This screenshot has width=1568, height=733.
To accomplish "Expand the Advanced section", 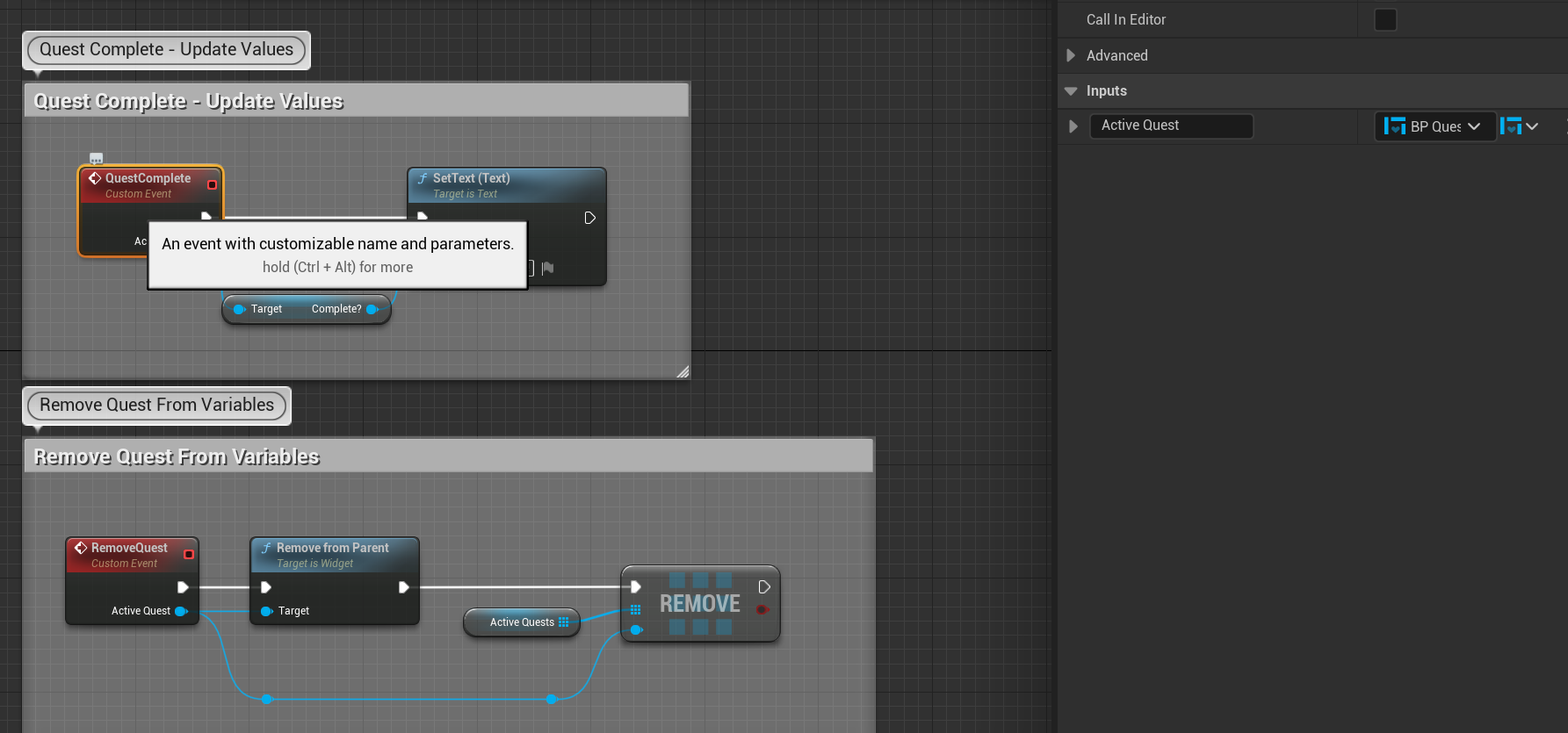I will coord(1071,55).
